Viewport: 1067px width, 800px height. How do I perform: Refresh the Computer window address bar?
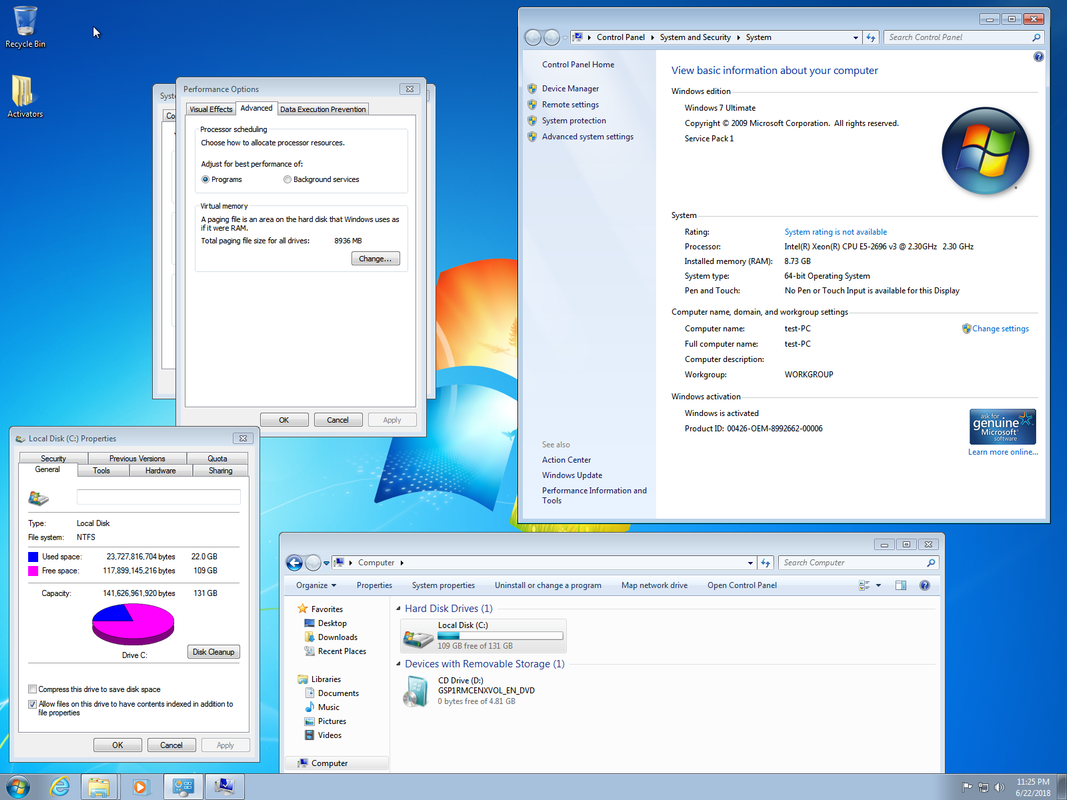click(766, 563)
